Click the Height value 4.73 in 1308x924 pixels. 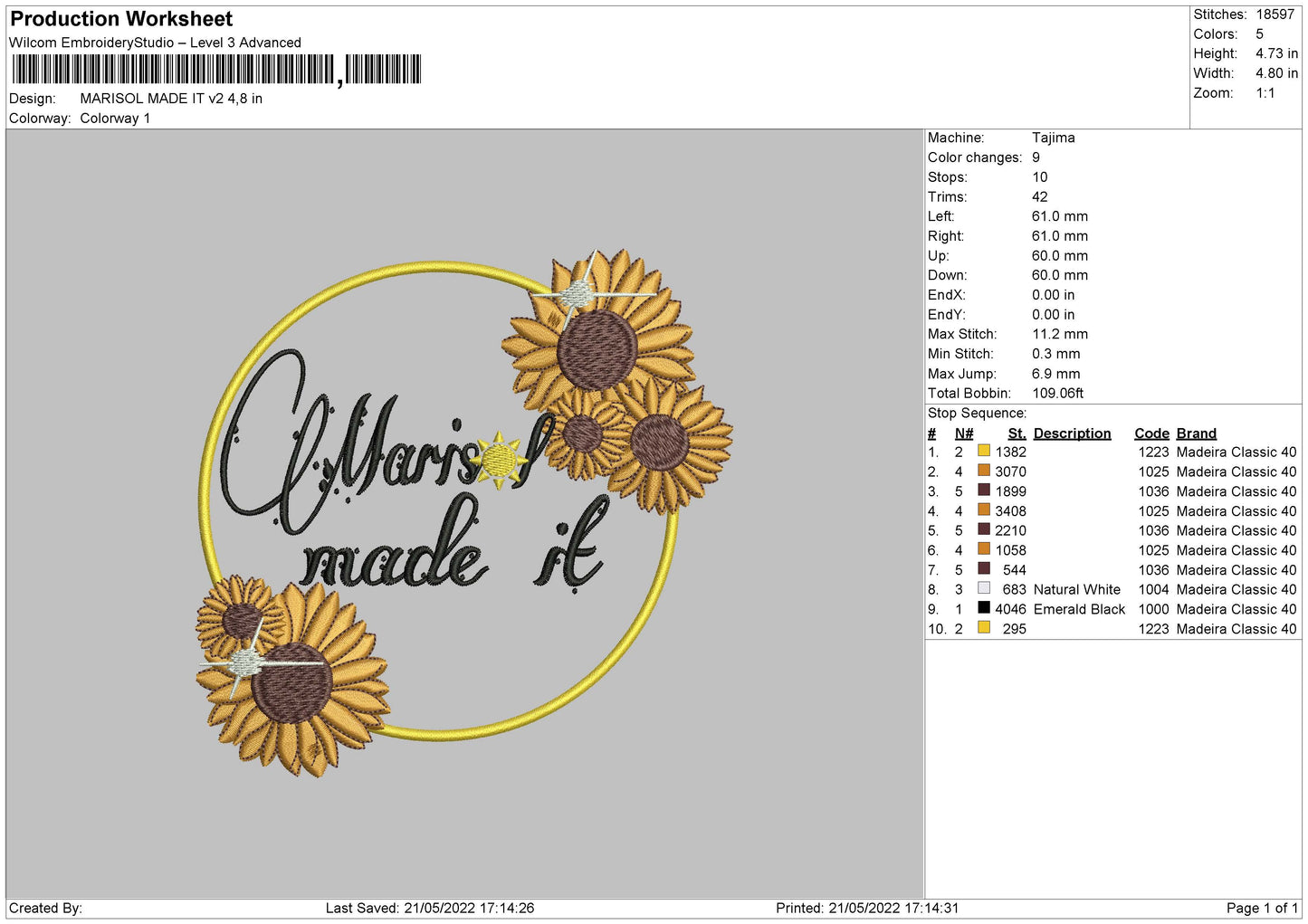1276,54
